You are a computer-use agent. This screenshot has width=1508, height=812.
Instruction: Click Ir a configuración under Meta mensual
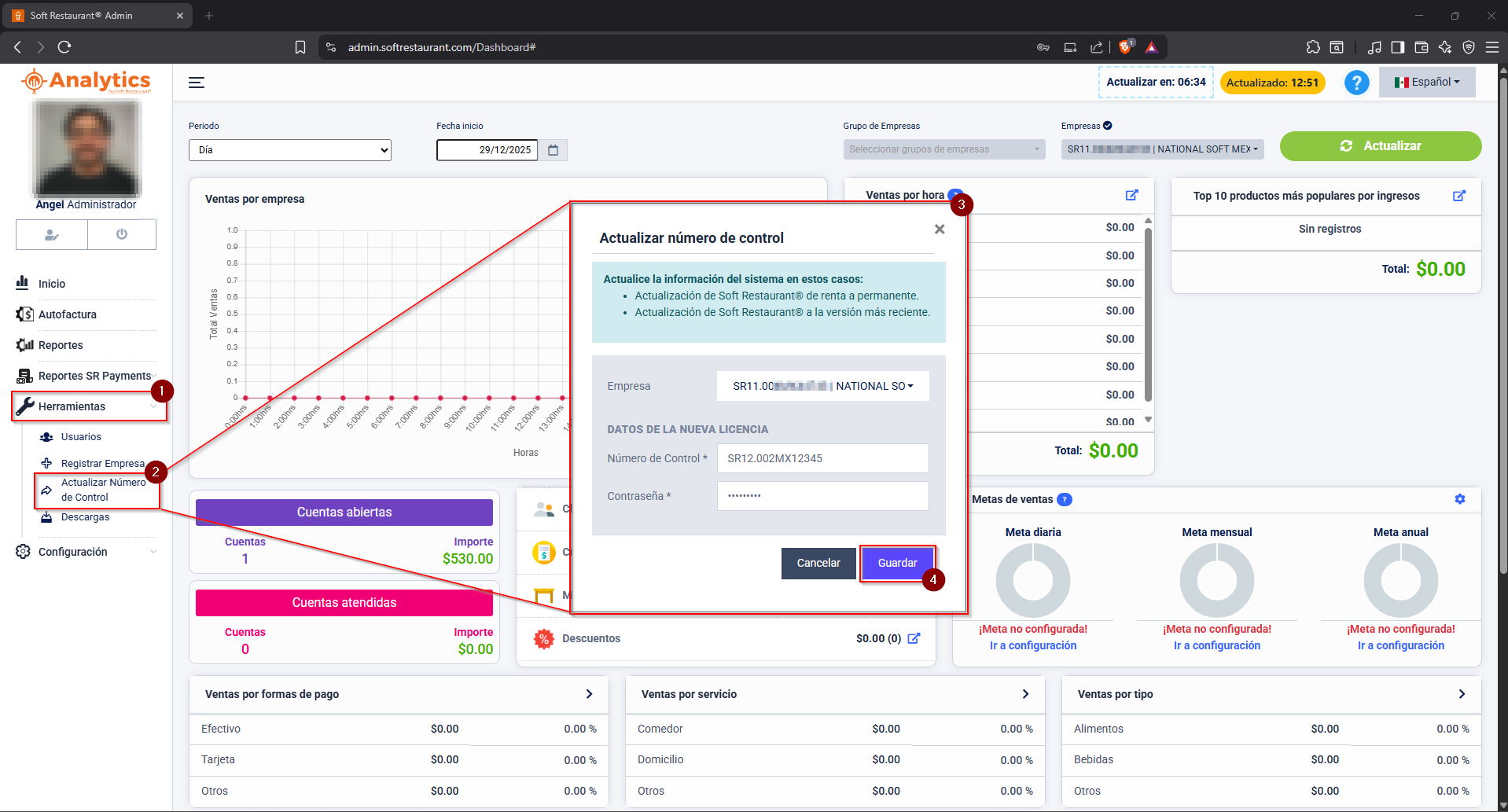pos(1217,645)
